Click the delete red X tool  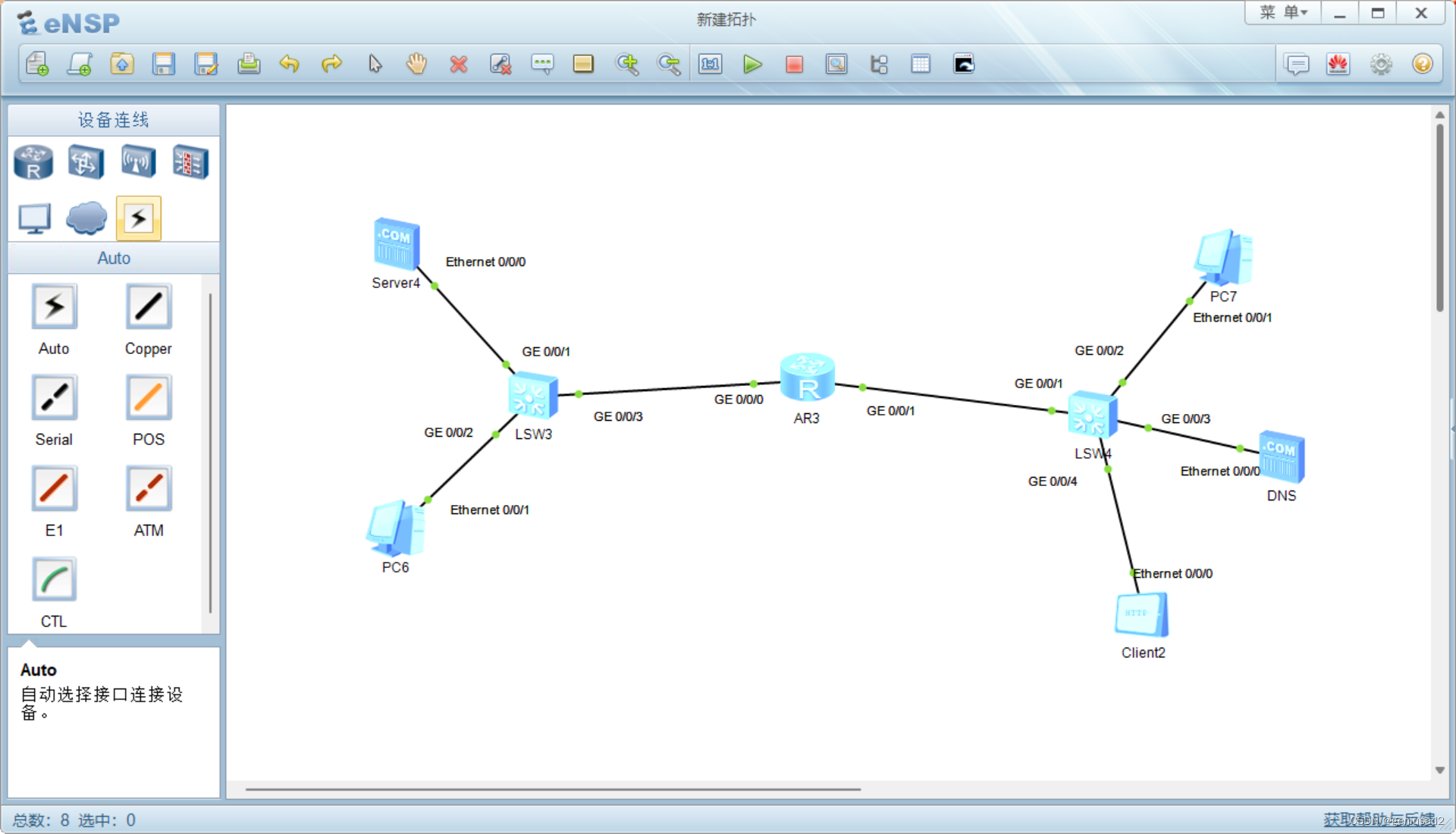(x=458, y=64)
